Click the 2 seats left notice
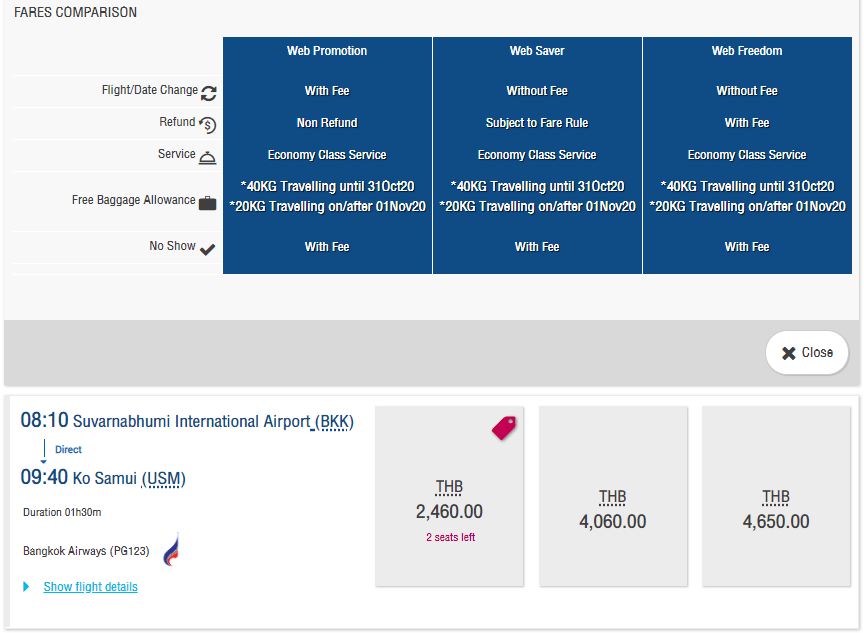The height and width of the screenshot is (633, 864). pyautogui.click(x=449, y=537)
